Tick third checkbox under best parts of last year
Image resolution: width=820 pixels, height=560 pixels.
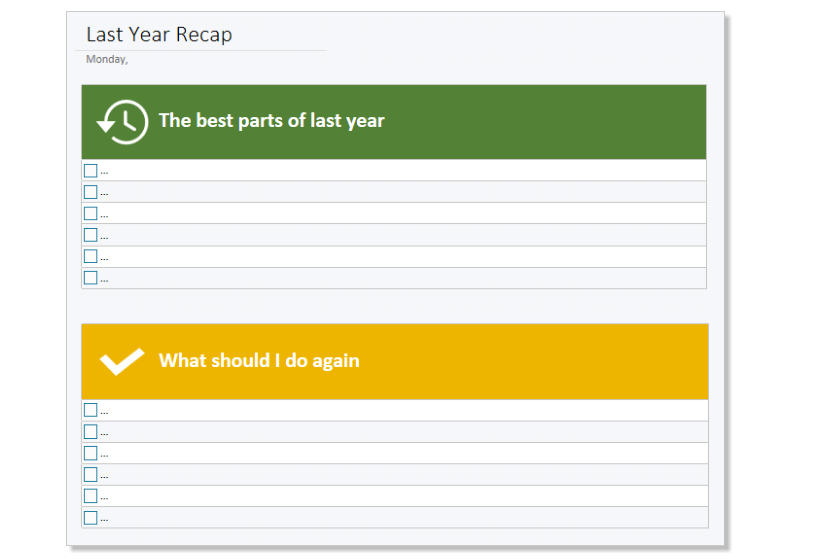90,214
